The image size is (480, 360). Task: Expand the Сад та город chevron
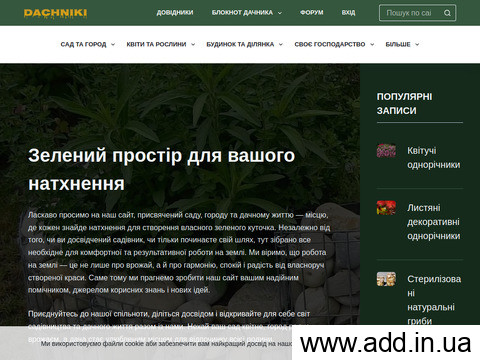point(113,44)
